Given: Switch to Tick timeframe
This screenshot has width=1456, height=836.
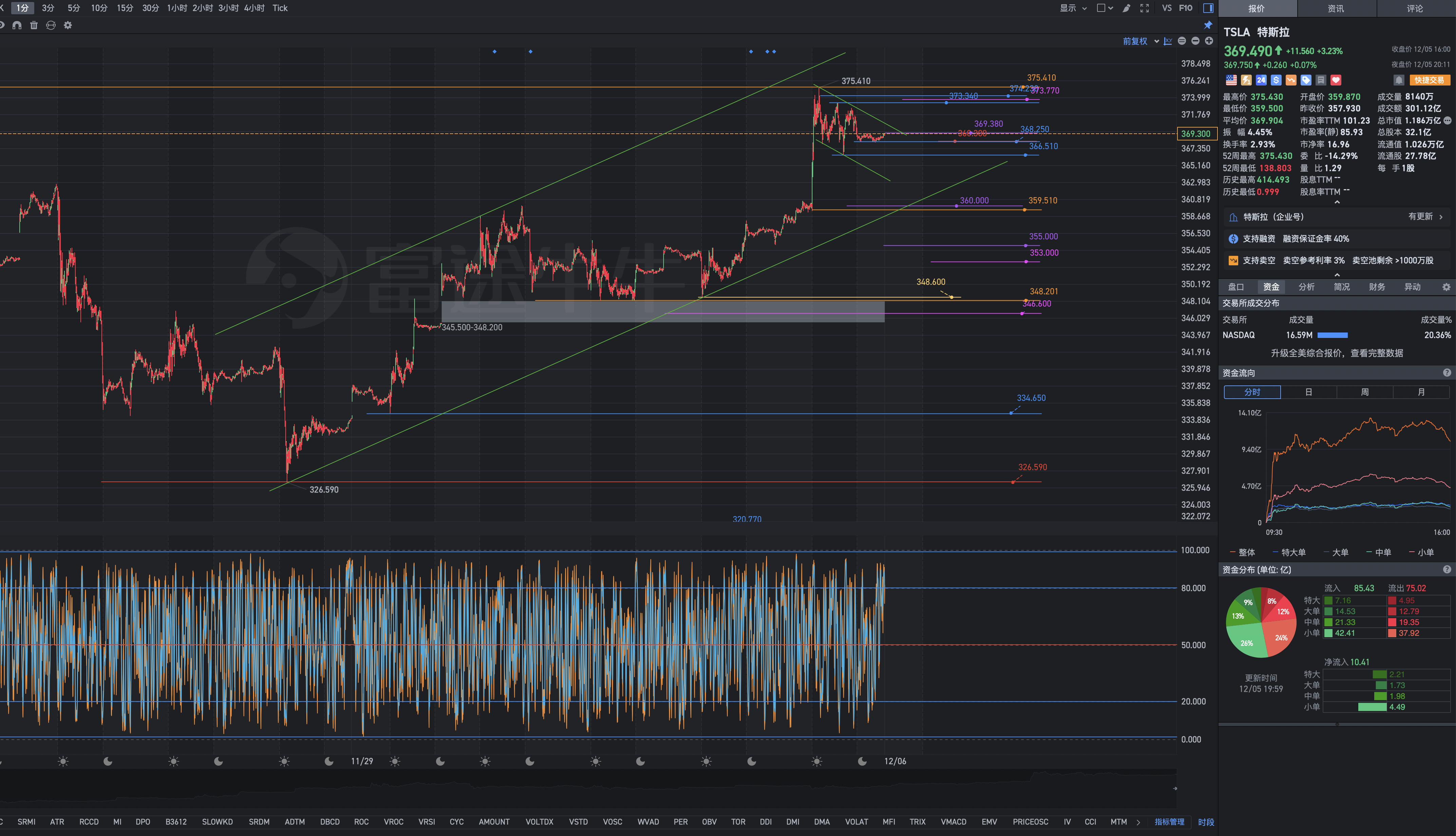Looking at the screenshot, I should tap(280, 8).
